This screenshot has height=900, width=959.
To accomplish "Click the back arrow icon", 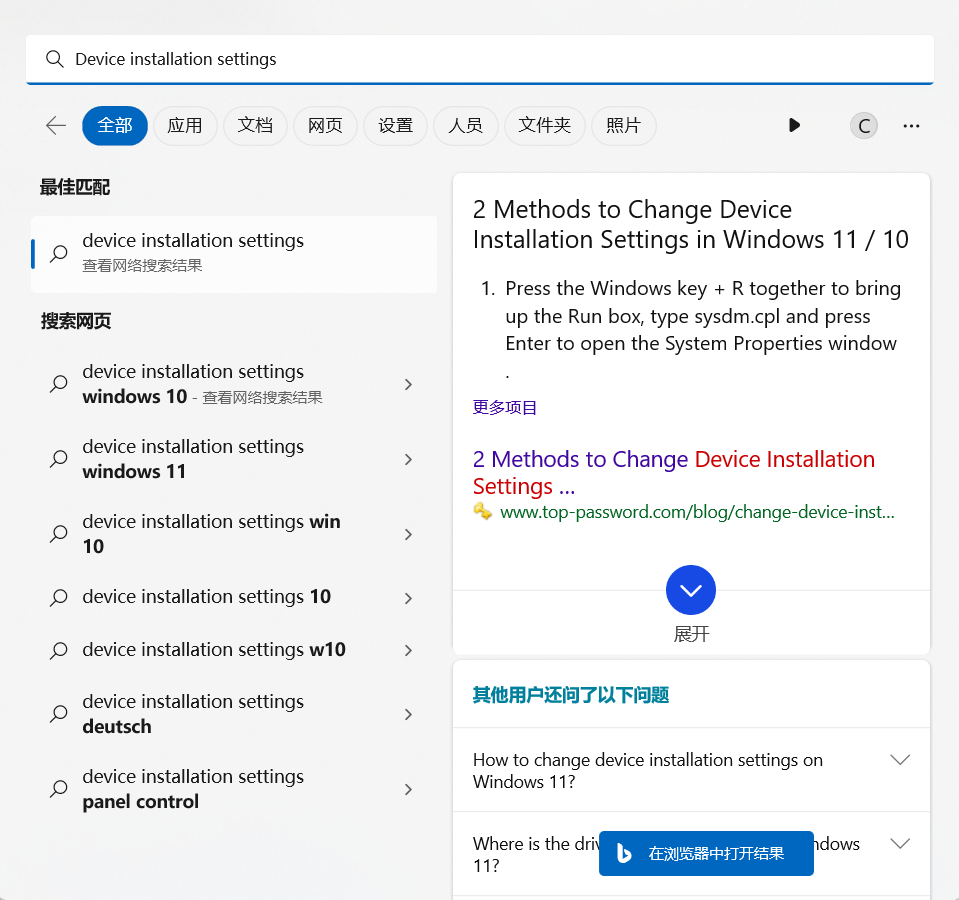I will pyautogui.click(x=56, y=125).
